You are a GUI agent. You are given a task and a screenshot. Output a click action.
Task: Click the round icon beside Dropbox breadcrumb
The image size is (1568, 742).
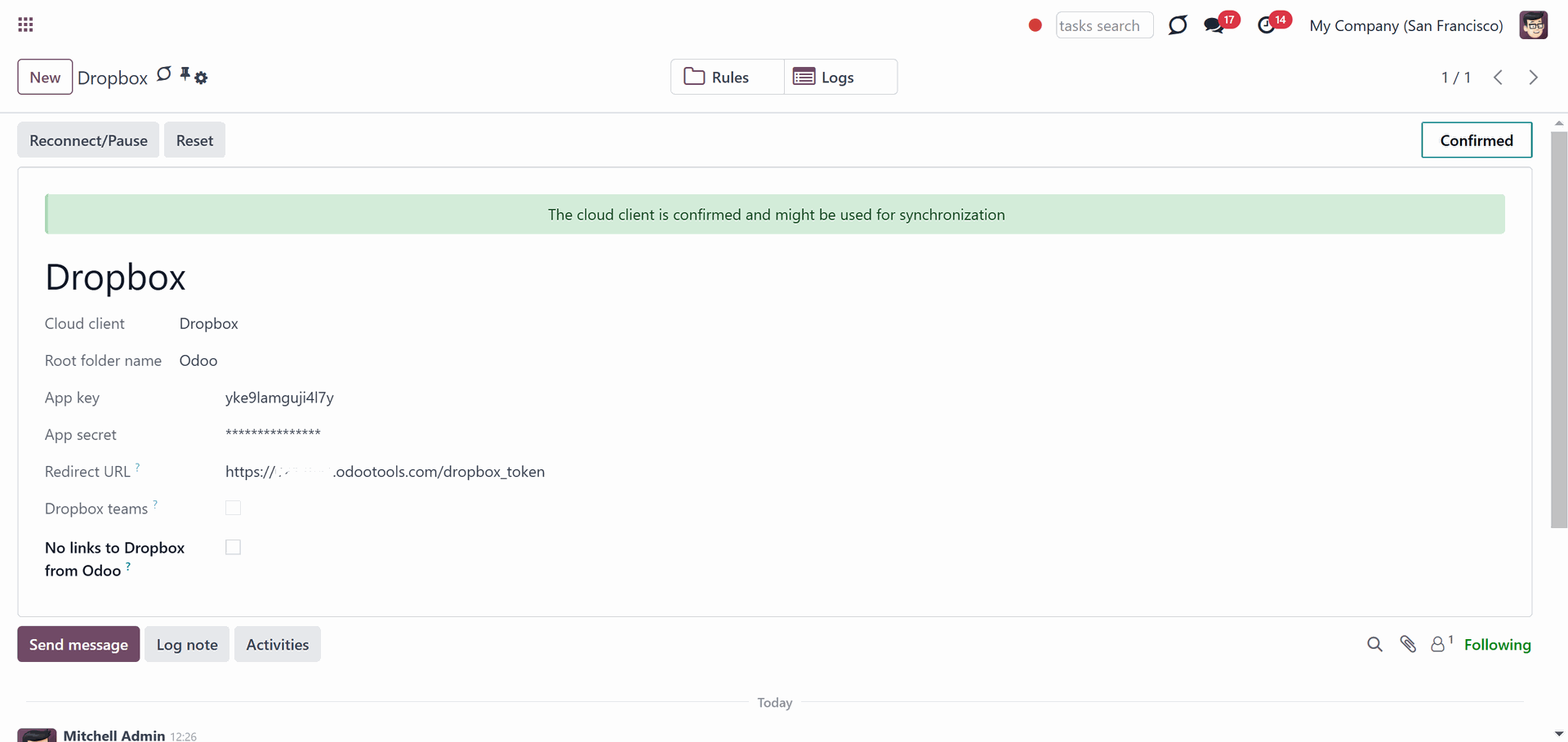tap(164, 74)
